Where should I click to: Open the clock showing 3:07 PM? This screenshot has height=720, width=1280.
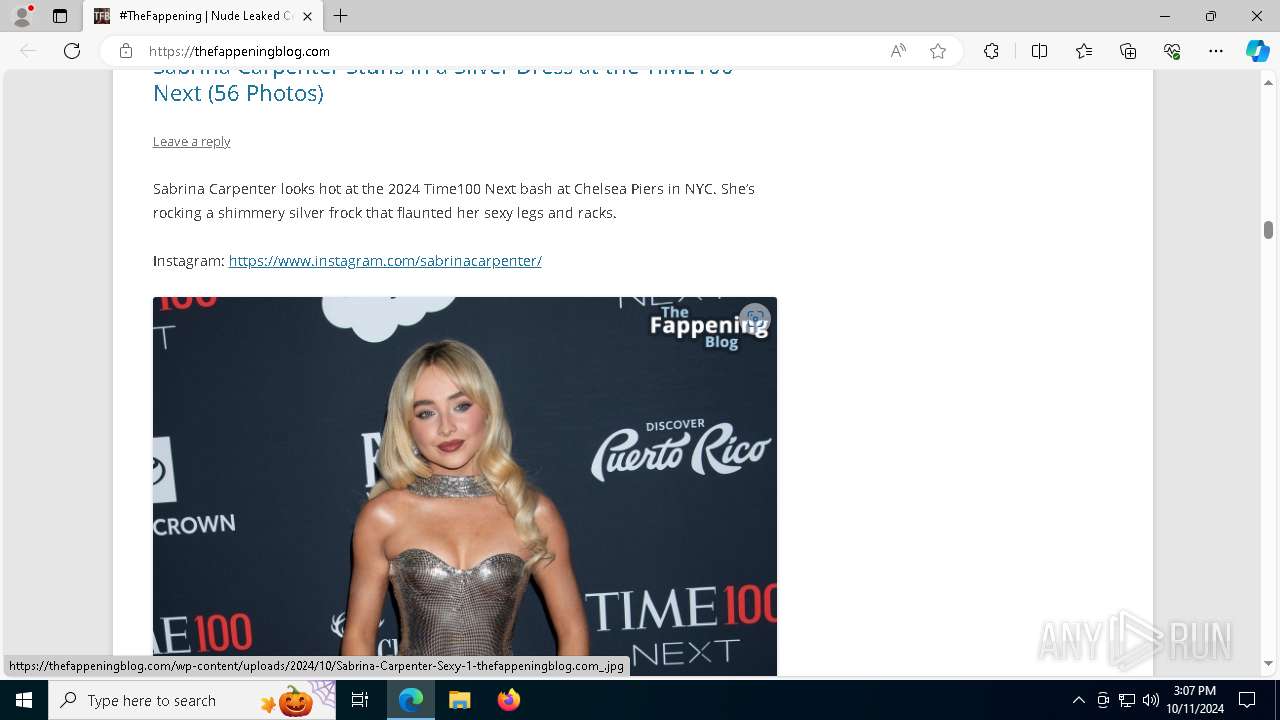coord(1195,700)
